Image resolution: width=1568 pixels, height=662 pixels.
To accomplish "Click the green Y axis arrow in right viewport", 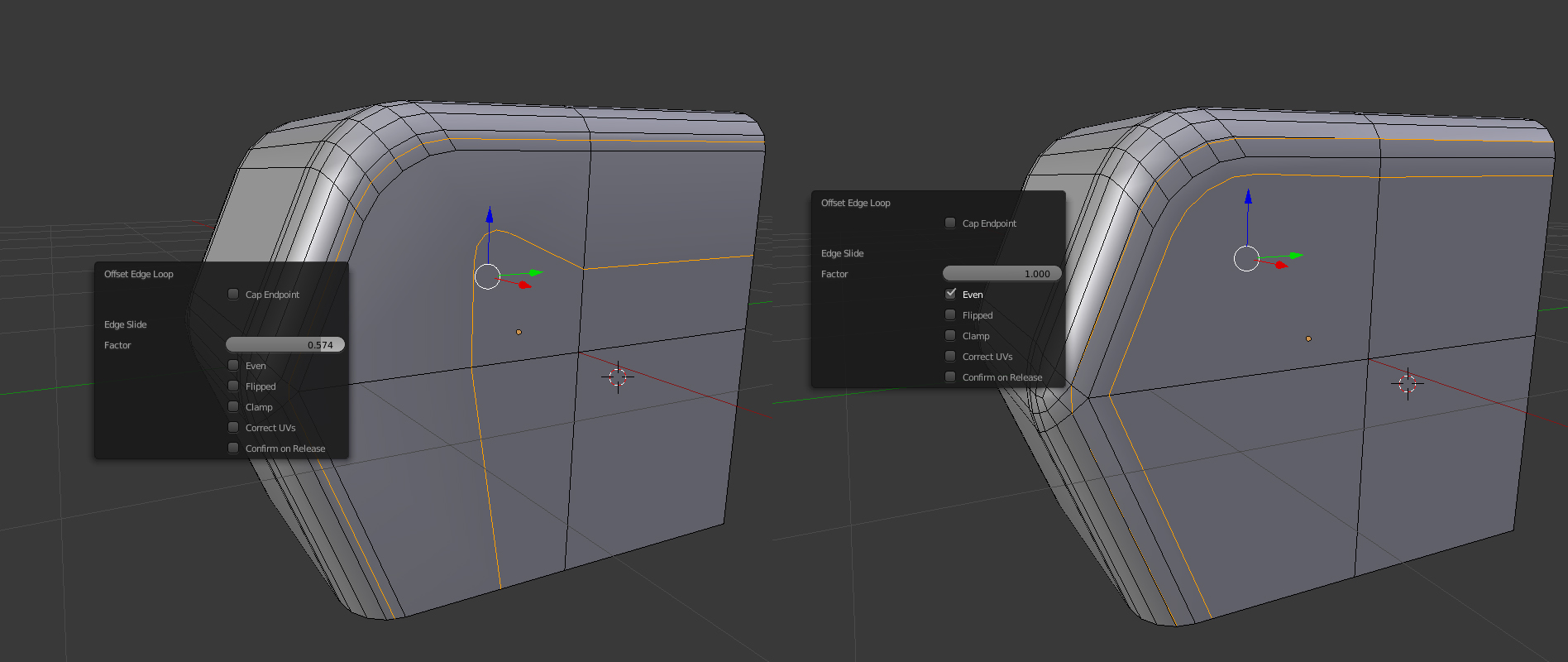I will tap(1296, 256).
